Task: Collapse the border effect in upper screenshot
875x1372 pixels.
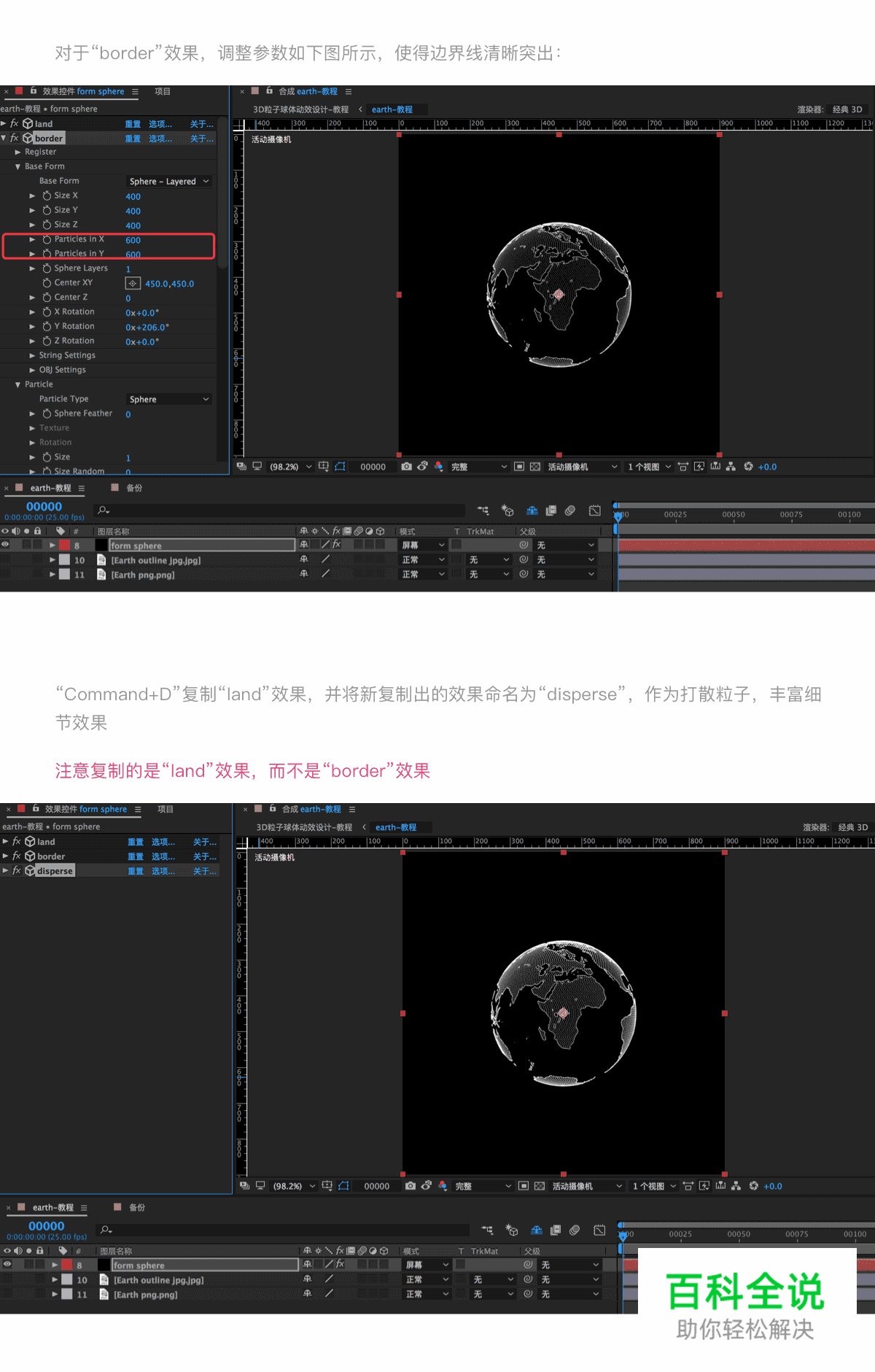Action: (x=4, y=138)
